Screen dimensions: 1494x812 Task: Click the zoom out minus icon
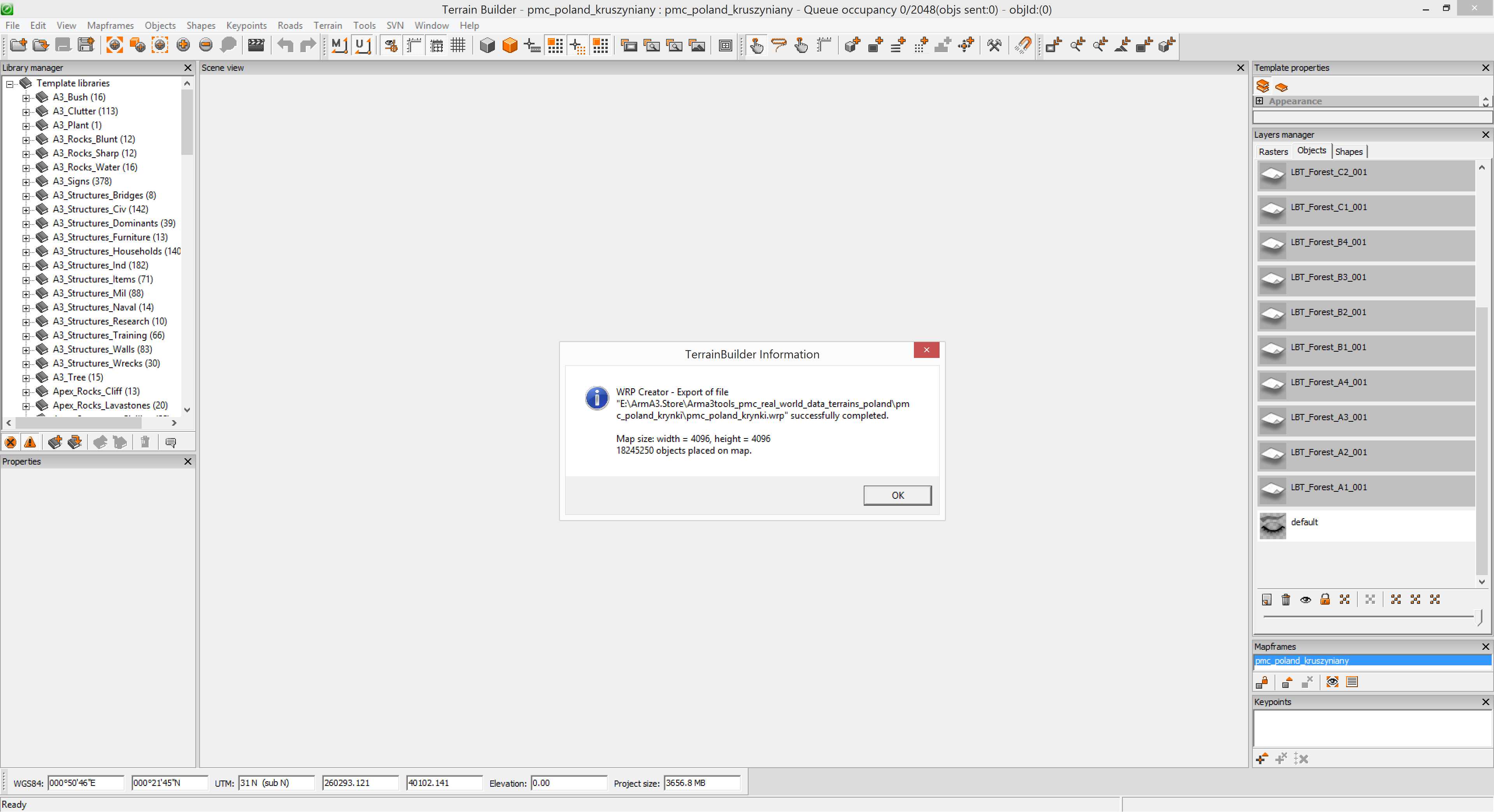205,45
